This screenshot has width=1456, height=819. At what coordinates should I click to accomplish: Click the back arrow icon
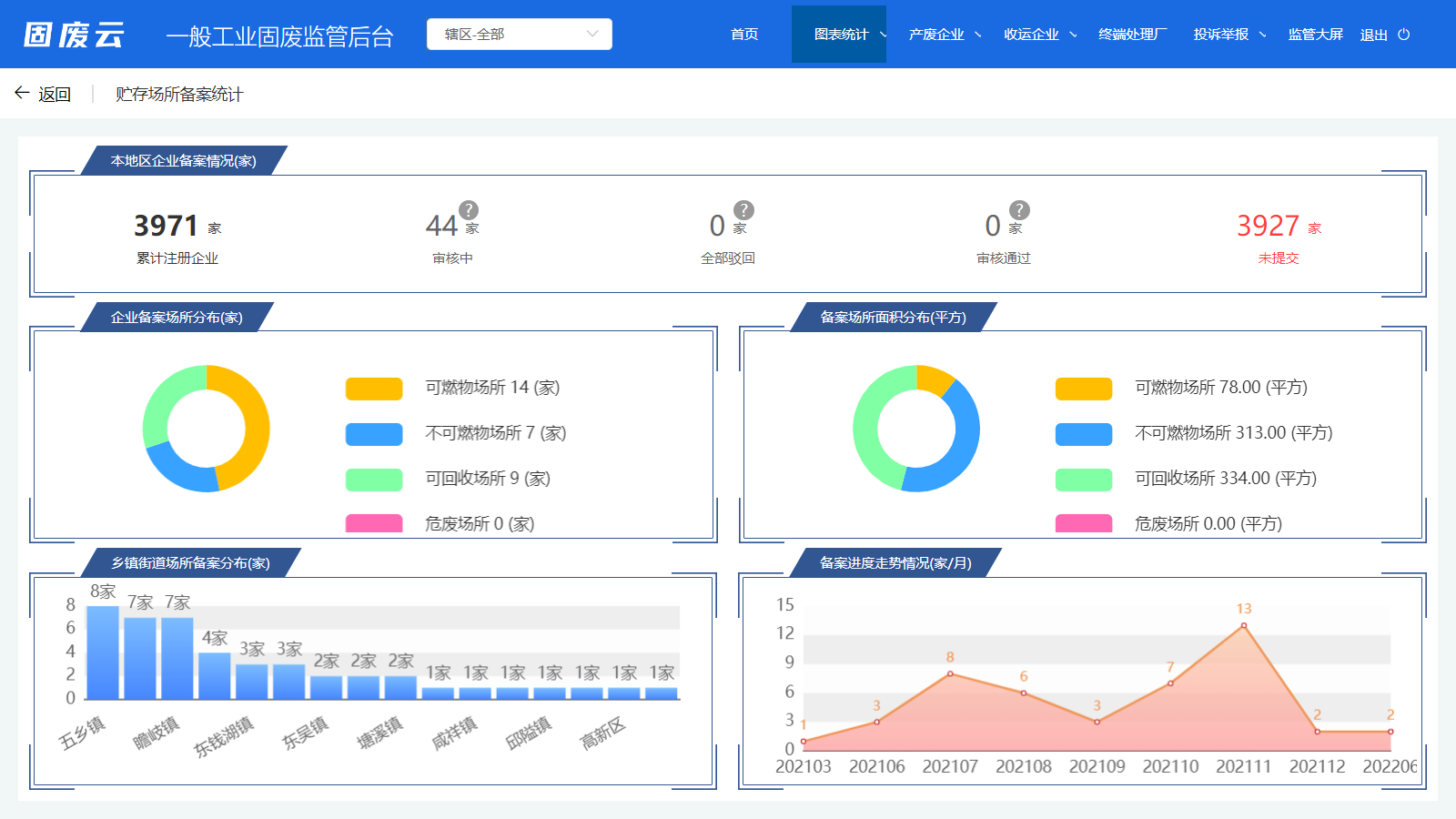(x=22, y=93)
